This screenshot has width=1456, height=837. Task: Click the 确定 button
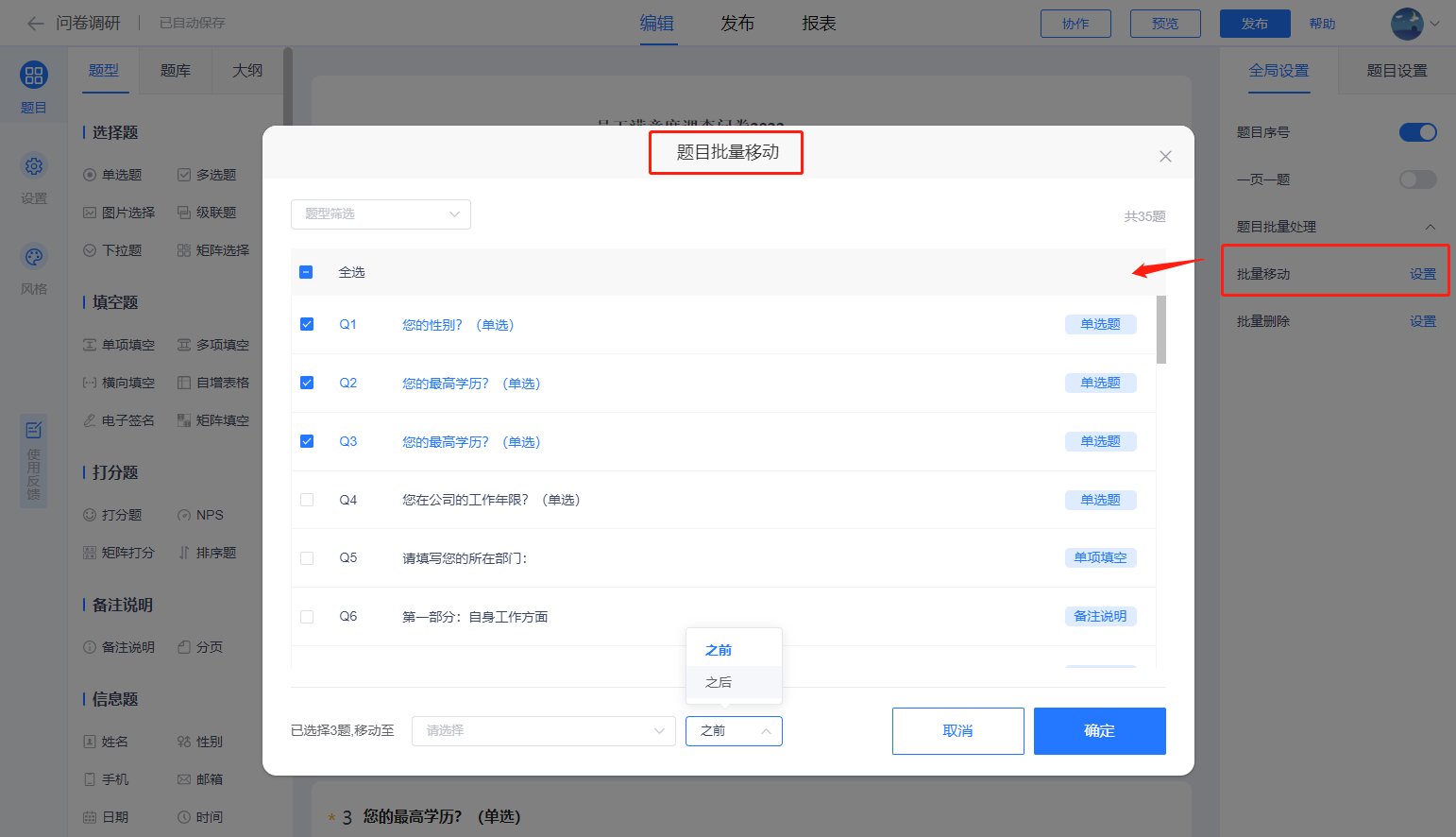1100,731
